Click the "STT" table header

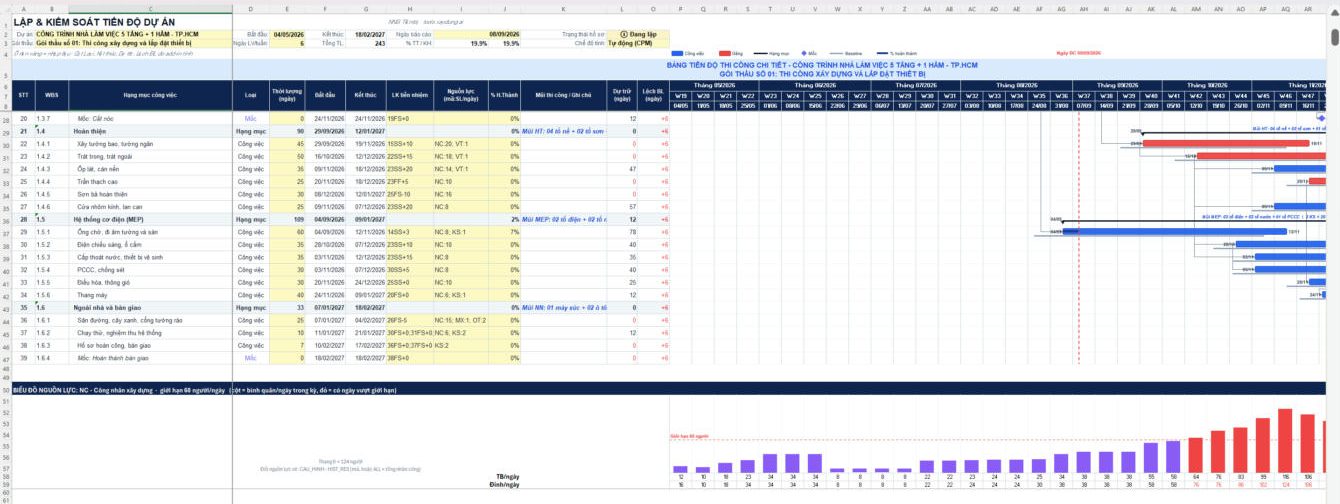pos(23,96)
